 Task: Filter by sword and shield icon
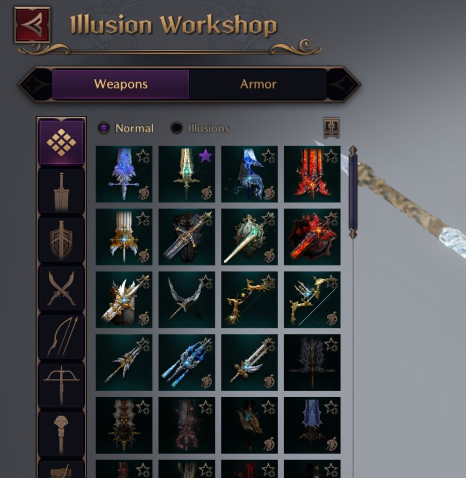coord(61,240)
